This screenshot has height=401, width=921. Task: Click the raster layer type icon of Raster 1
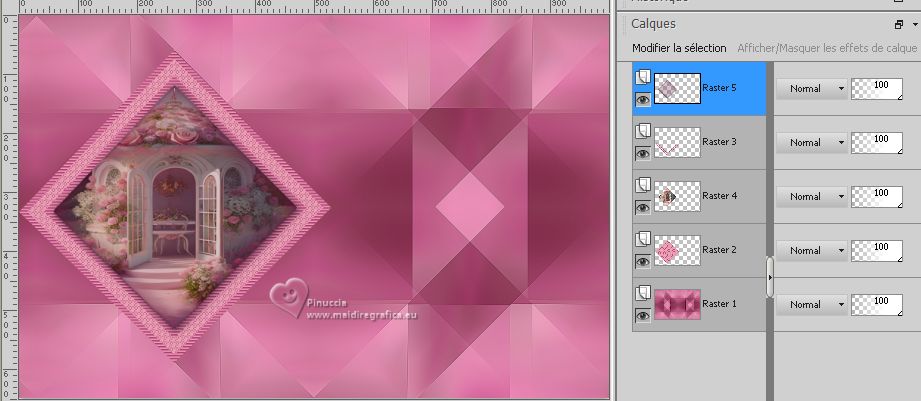click(x=643, y=294)
